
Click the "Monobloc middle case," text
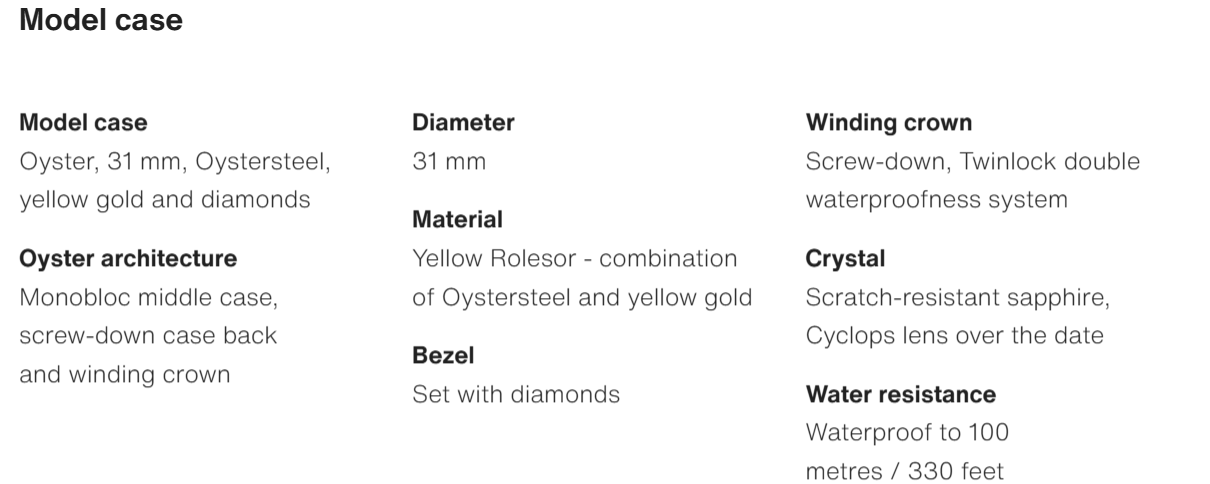pos(148,297)
